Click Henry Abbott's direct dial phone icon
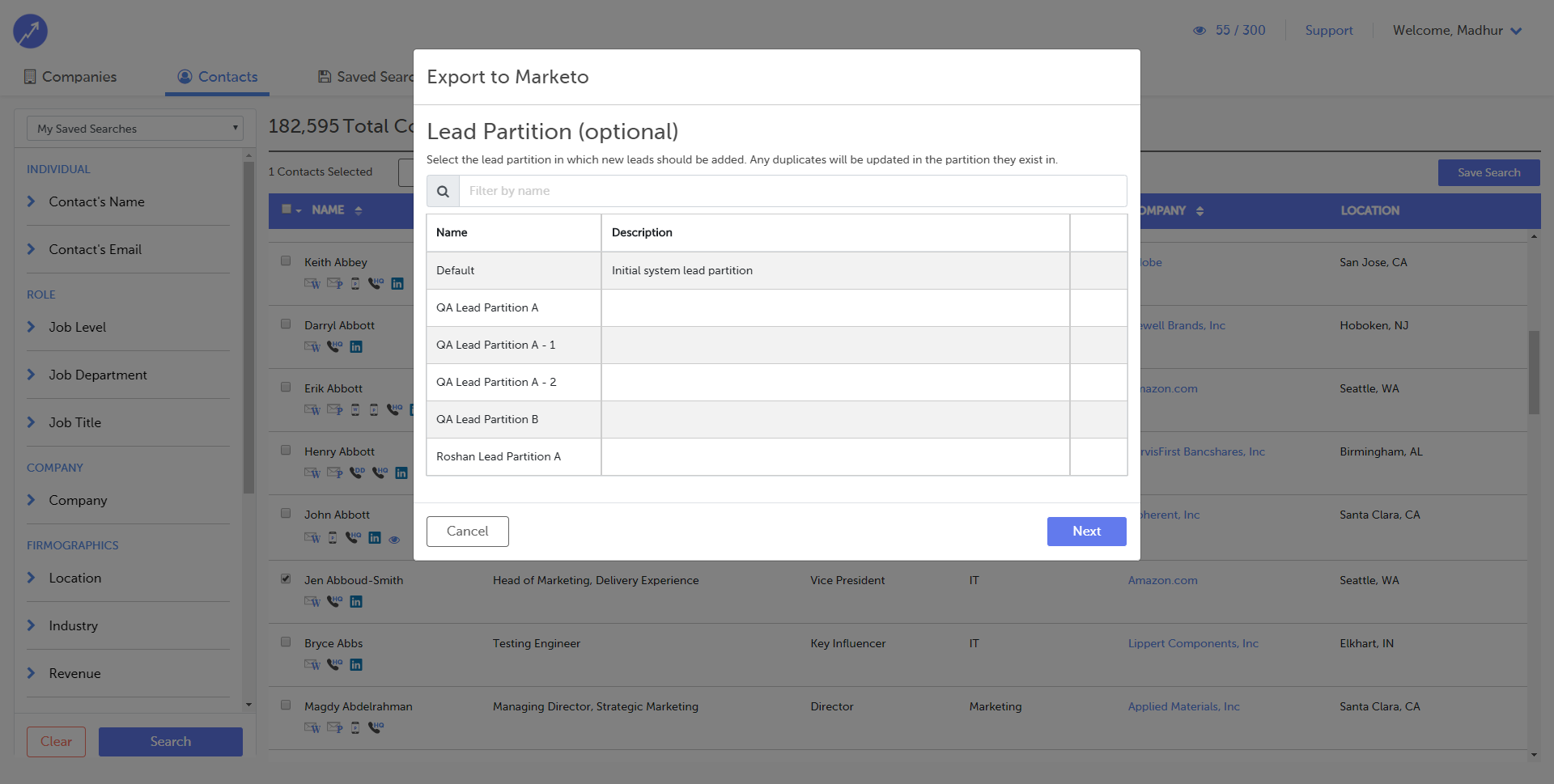The width and height of the screenshot is (1554, 784). click(x=358, y=473)
